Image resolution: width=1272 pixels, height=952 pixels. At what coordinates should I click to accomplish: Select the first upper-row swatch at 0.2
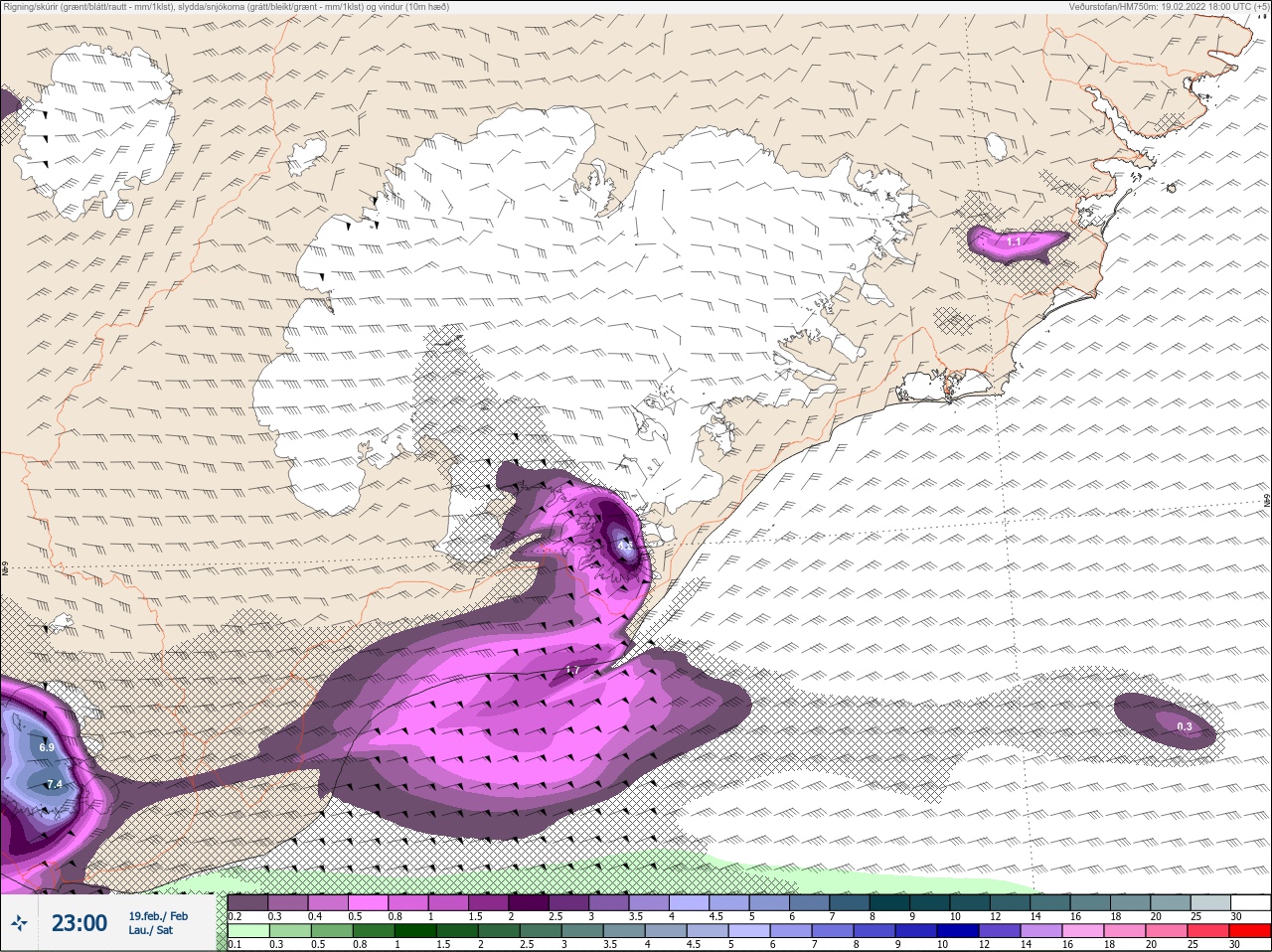click(248, 903)
